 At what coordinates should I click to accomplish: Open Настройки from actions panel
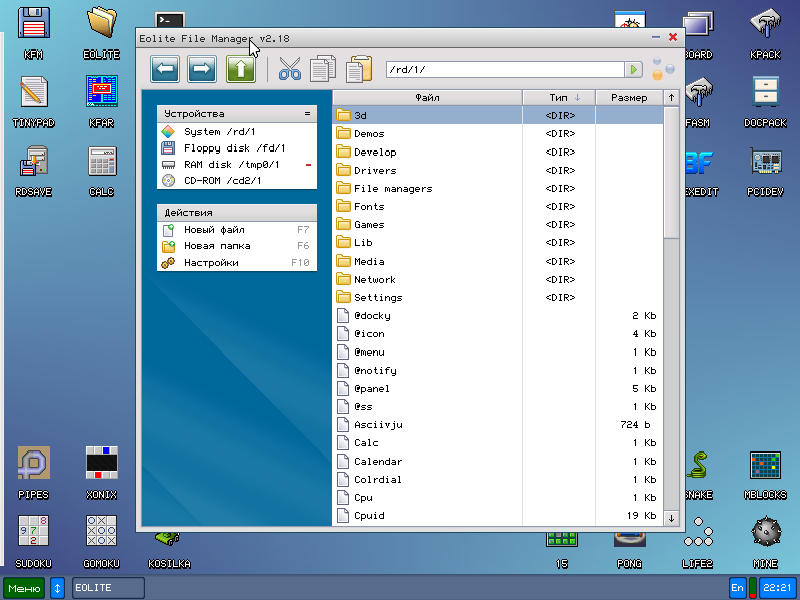click(210, 263)
